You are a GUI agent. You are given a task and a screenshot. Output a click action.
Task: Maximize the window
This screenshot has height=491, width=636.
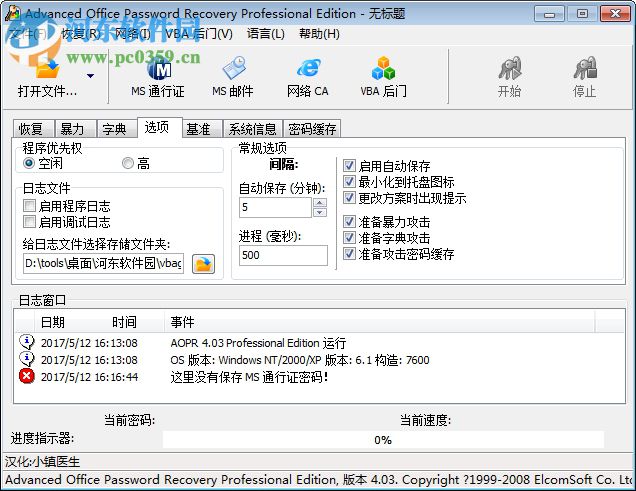click(582, 14)
